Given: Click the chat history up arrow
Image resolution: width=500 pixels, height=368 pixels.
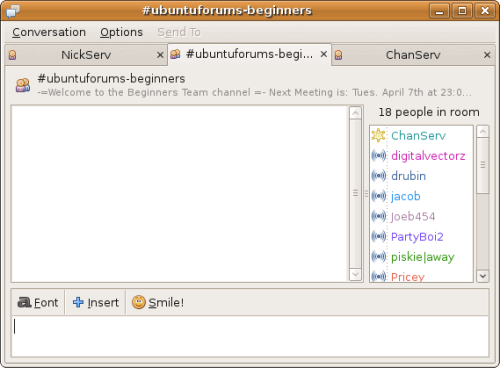Looking at the screenshot, I should (x=355, y=113).
